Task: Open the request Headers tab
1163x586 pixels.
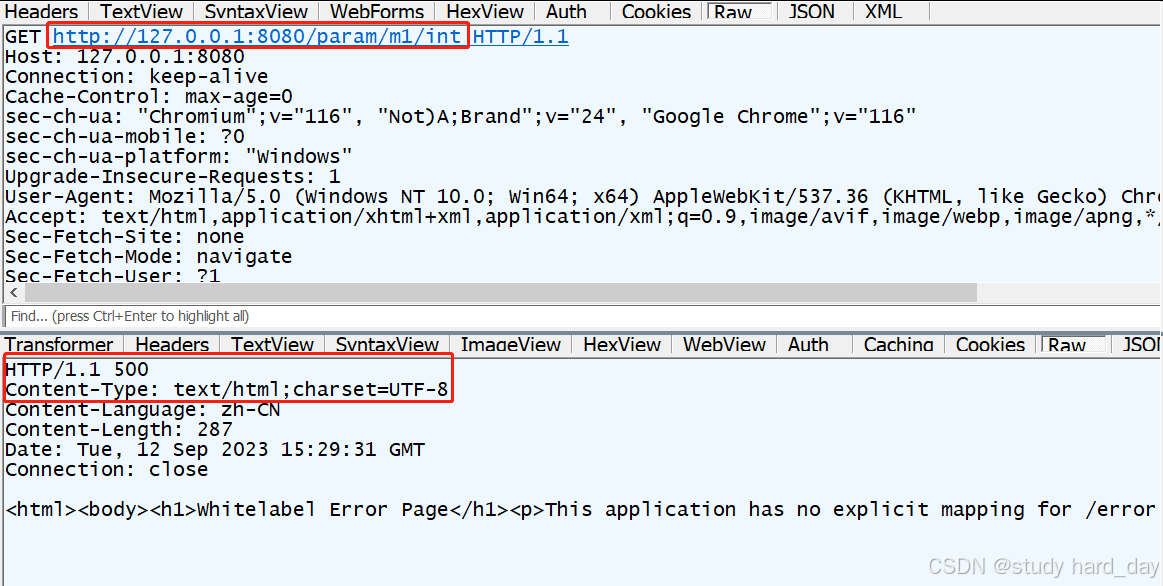Action: click(x=42, y=12)
